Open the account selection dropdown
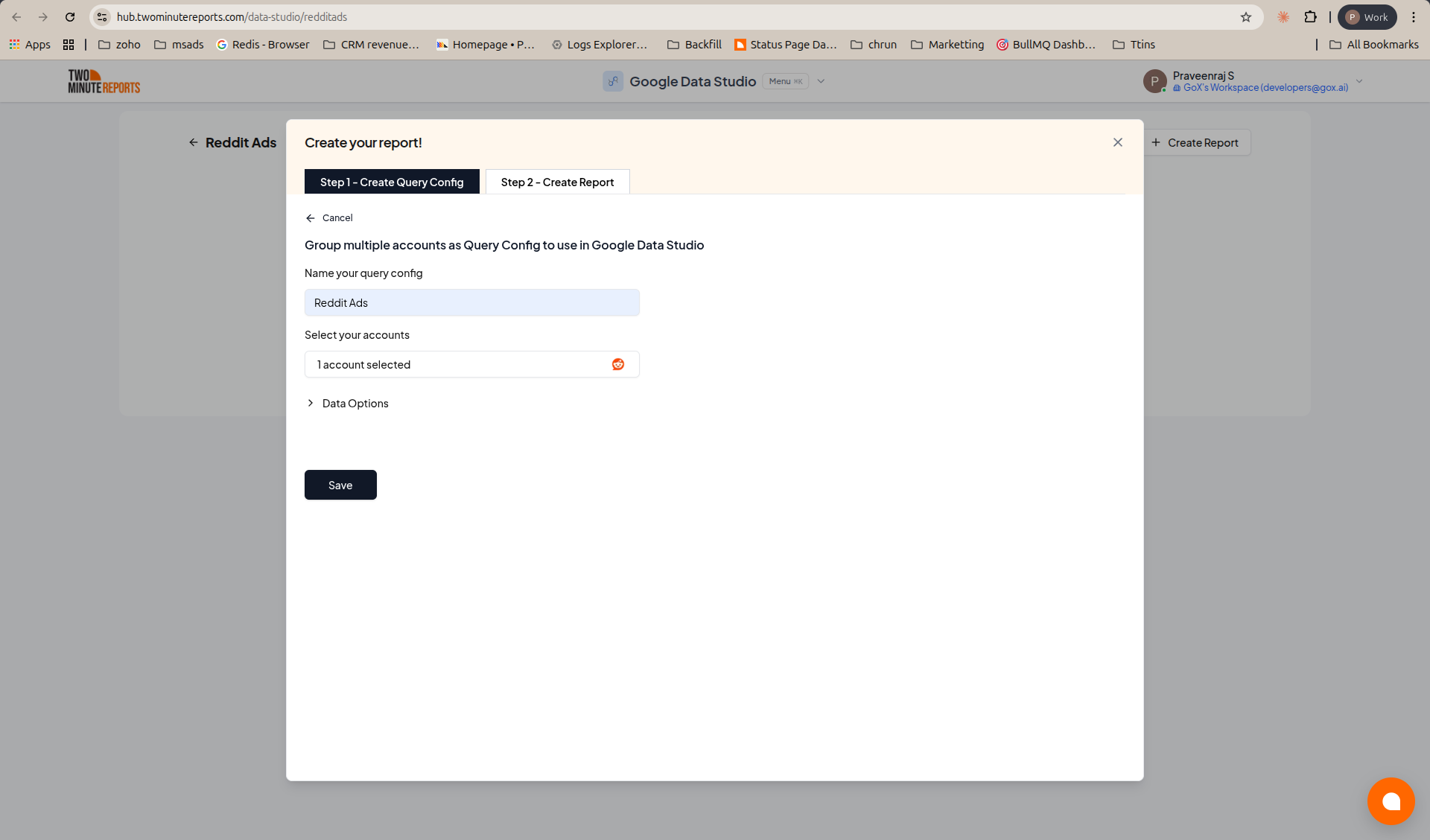Image resolution: width=1430 pixels, height=840 pixels. click(x=472, y=364)
